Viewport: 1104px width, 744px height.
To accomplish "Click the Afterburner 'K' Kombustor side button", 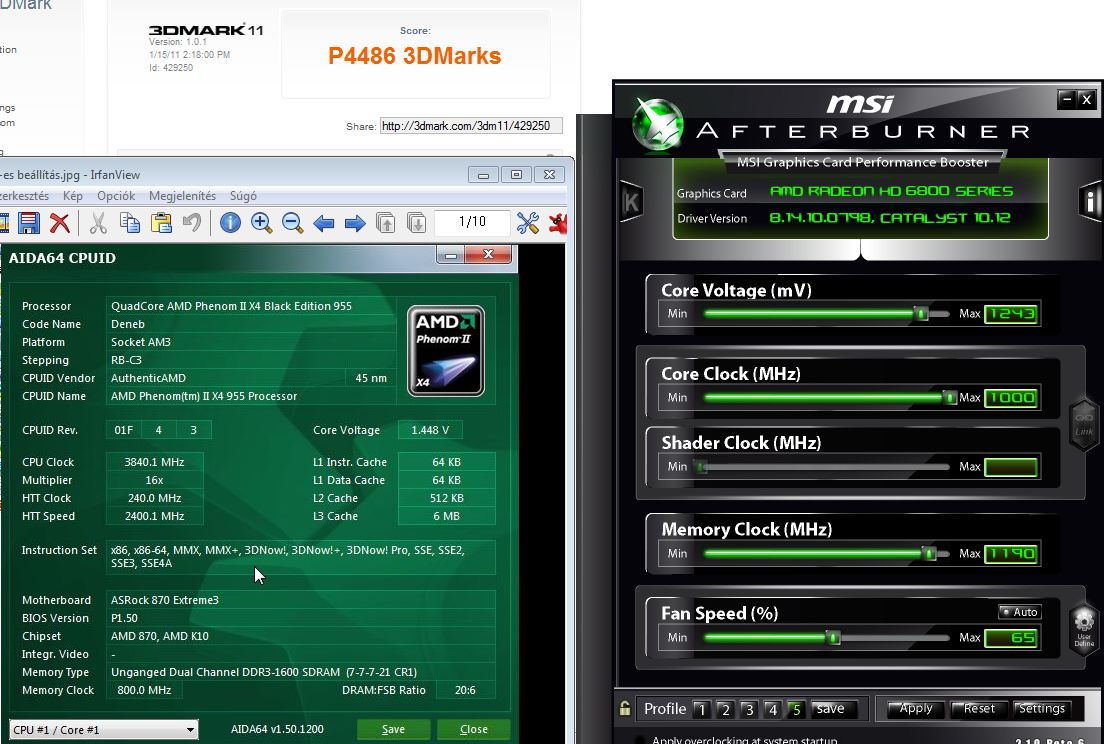I will tap(632, 202).
